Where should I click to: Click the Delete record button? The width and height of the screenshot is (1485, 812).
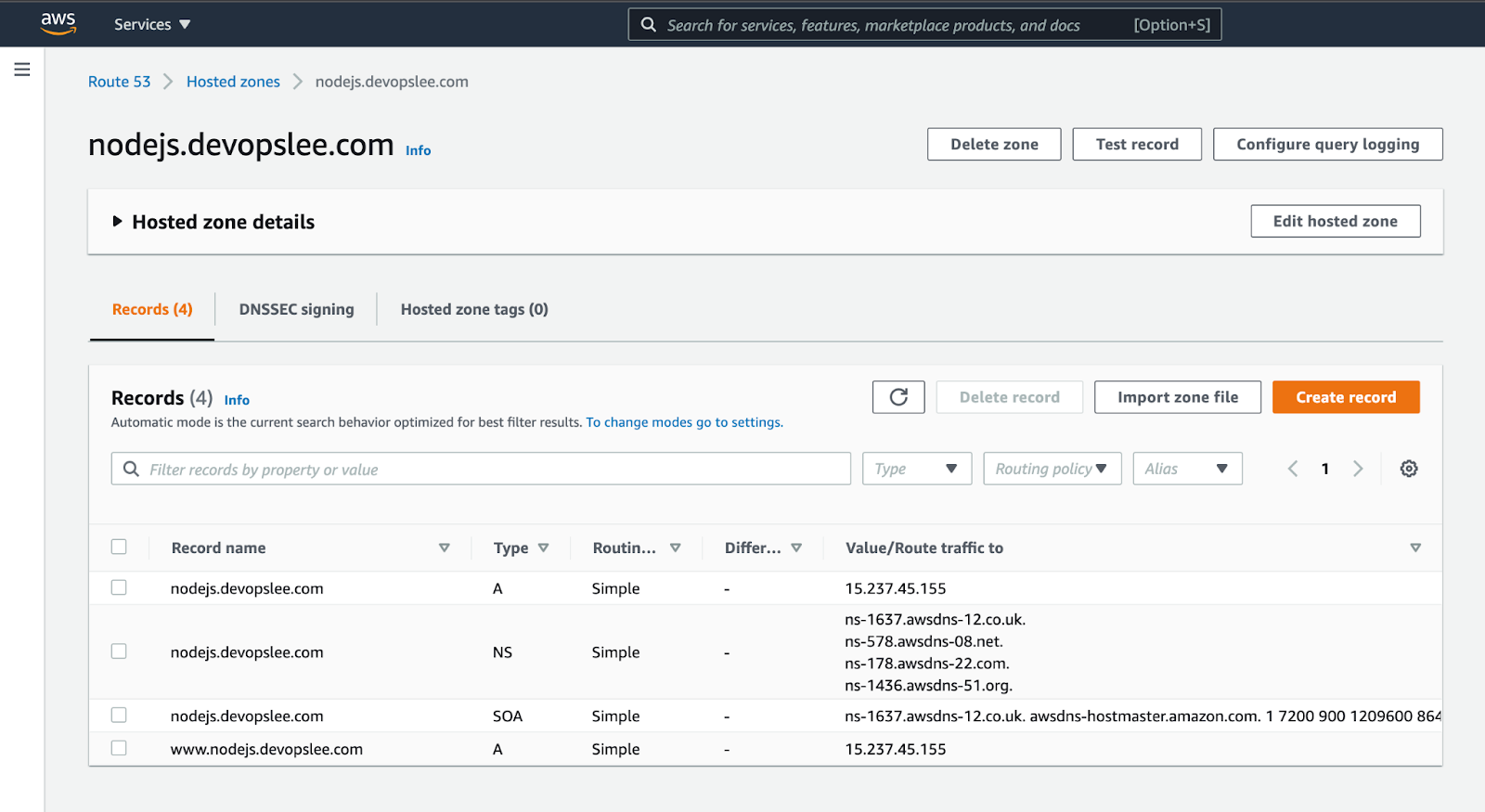pyautogui.click(x=1010, y=397)
